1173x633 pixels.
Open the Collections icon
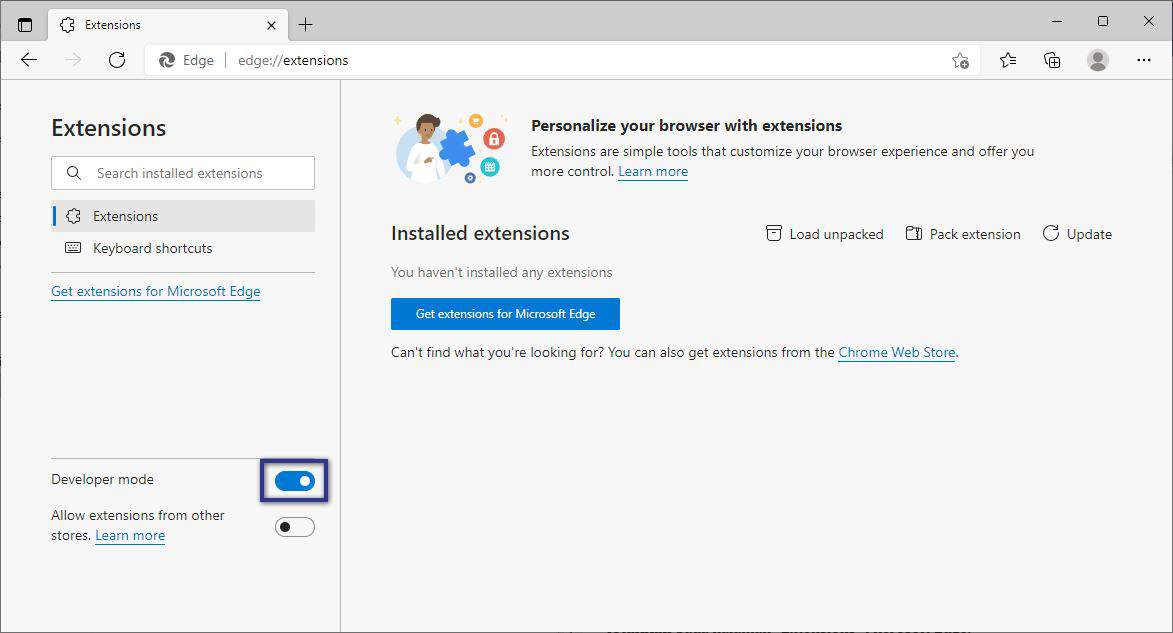[1052, 60]
